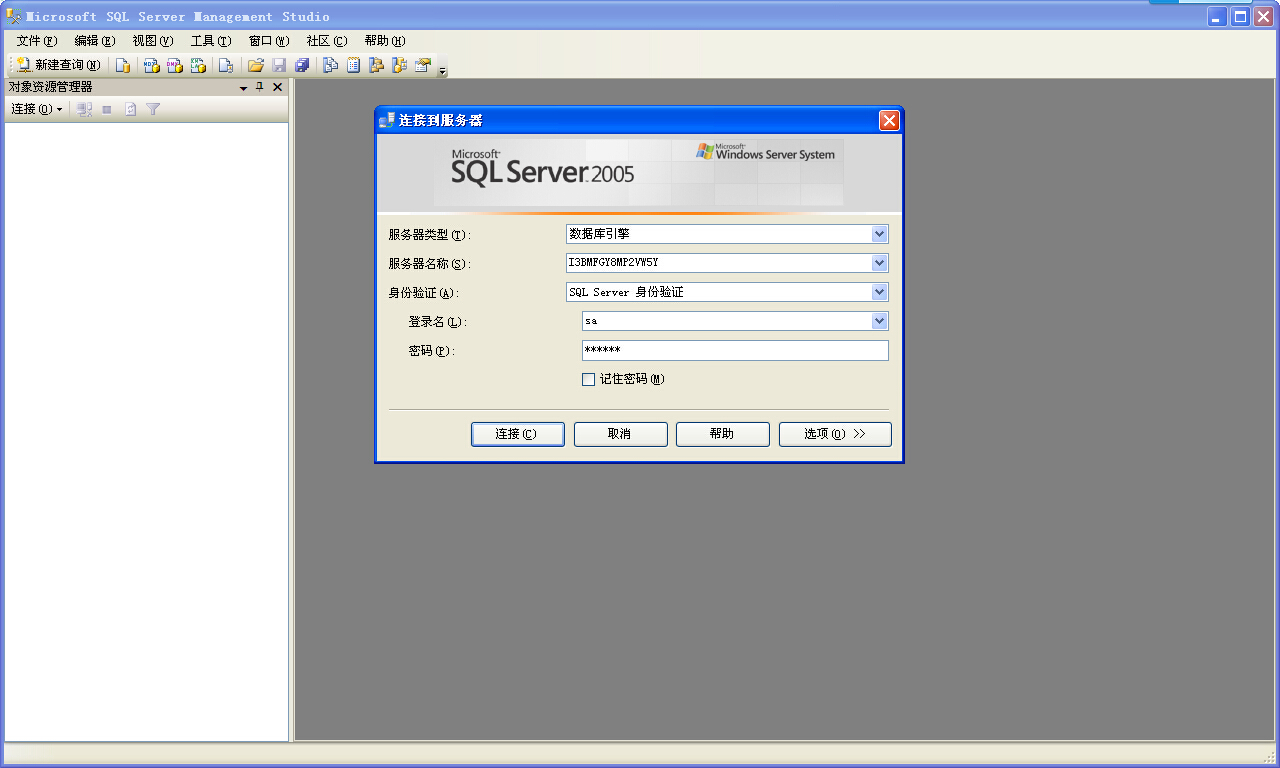Image resolution: width=1280 pixels, height=768 pixels.
Task: Click the 连接(C) connect button
Action: point(518,434)
